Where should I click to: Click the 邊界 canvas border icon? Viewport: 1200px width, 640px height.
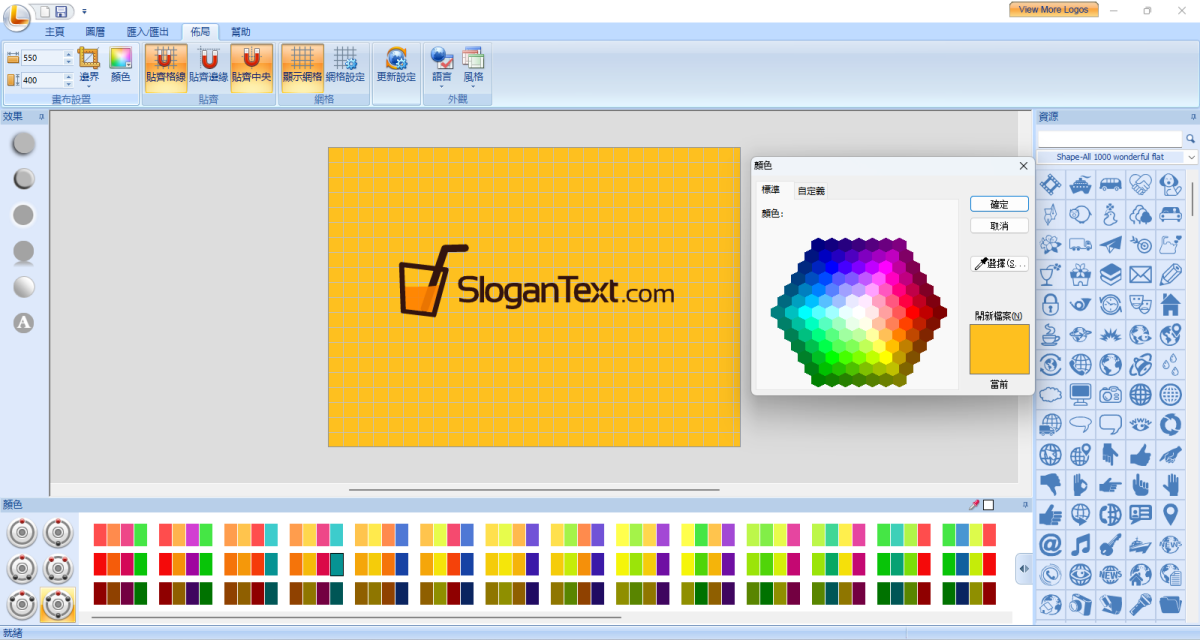point(89,66)
